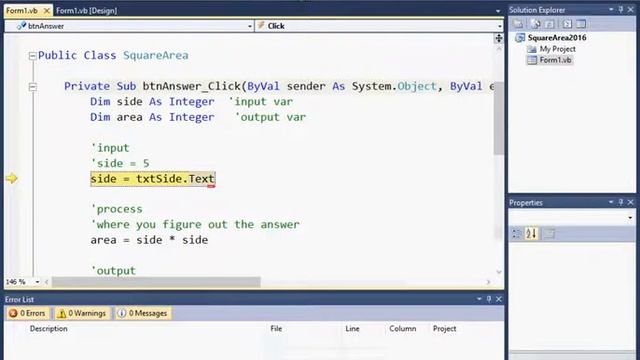Click View Code icon in Solution Explorer

[x=567, y=24]
